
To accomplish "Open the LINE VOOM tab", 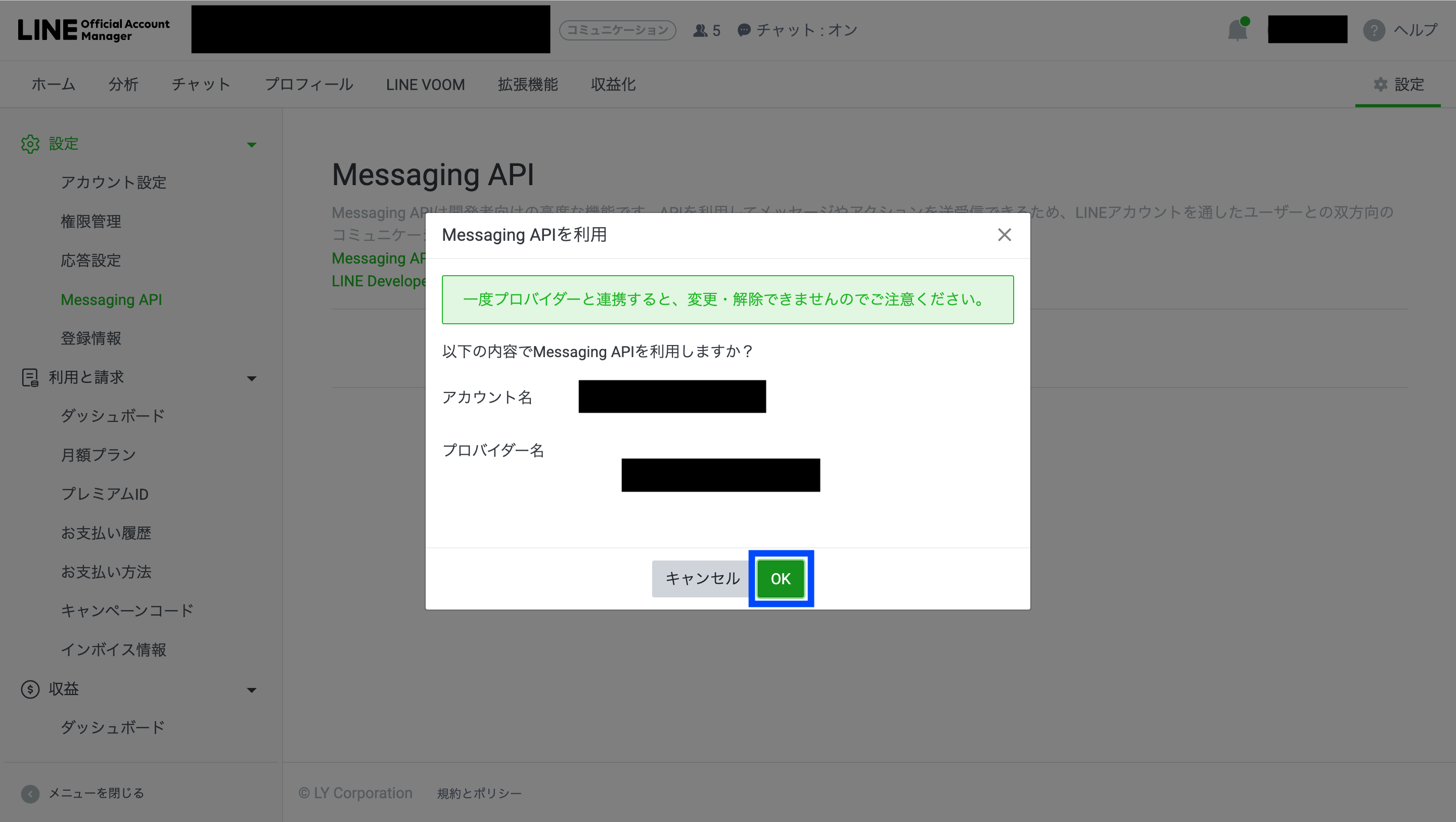I will click(x=425, y=85).
